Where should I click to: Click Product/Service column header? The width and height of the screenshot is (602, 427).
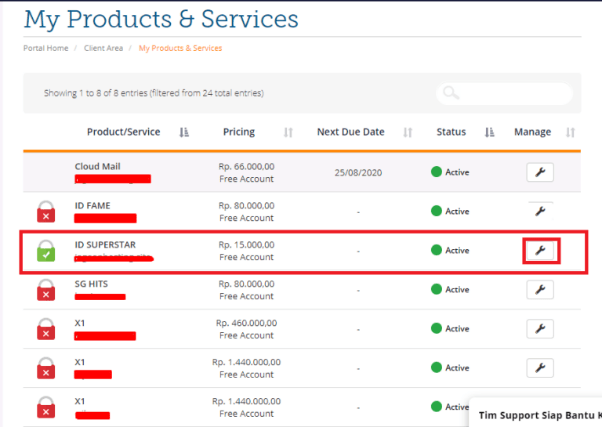[124, 132]
